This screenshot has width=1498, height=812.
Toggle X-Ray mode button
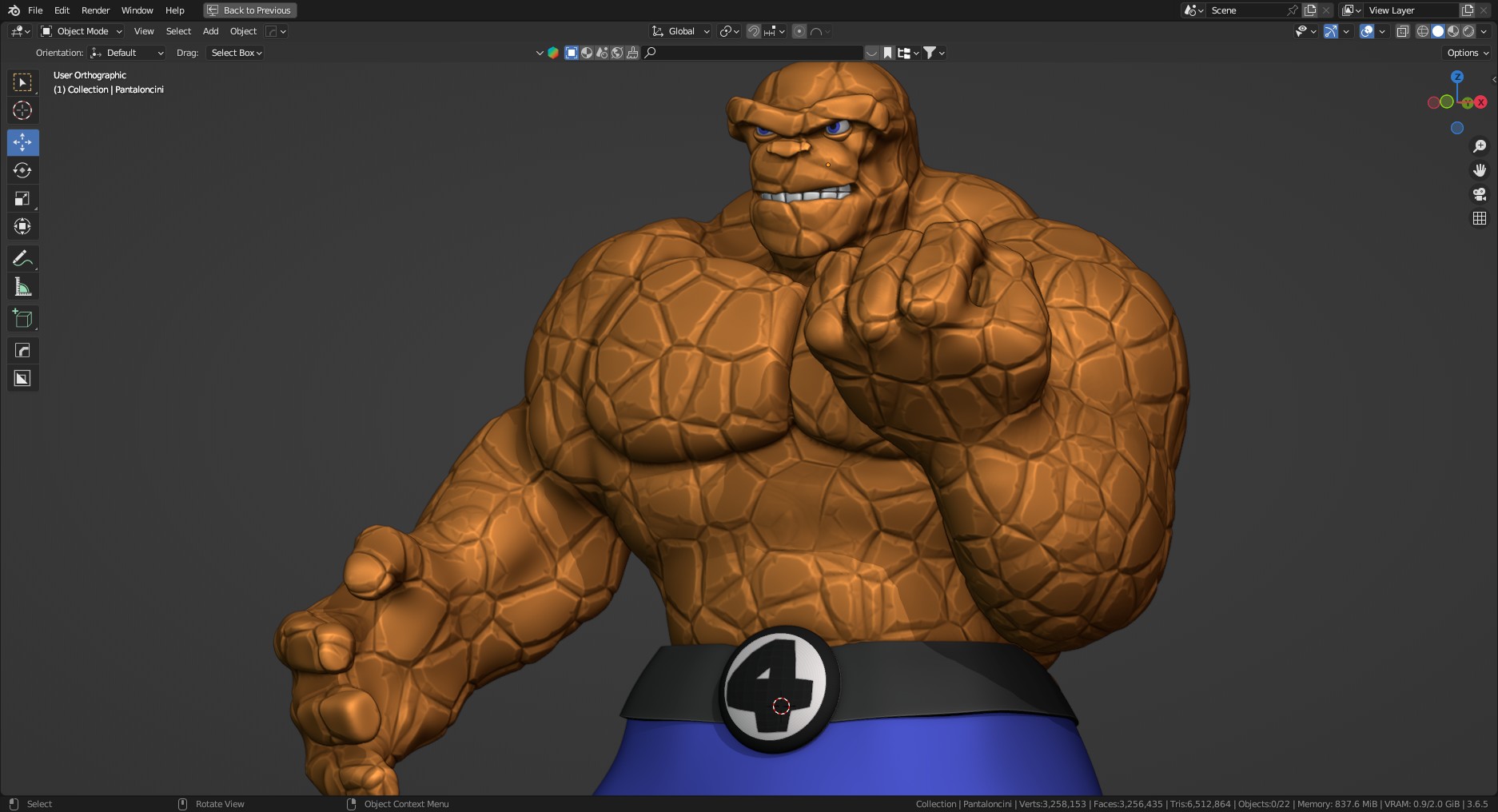(x=1402, y=31)
